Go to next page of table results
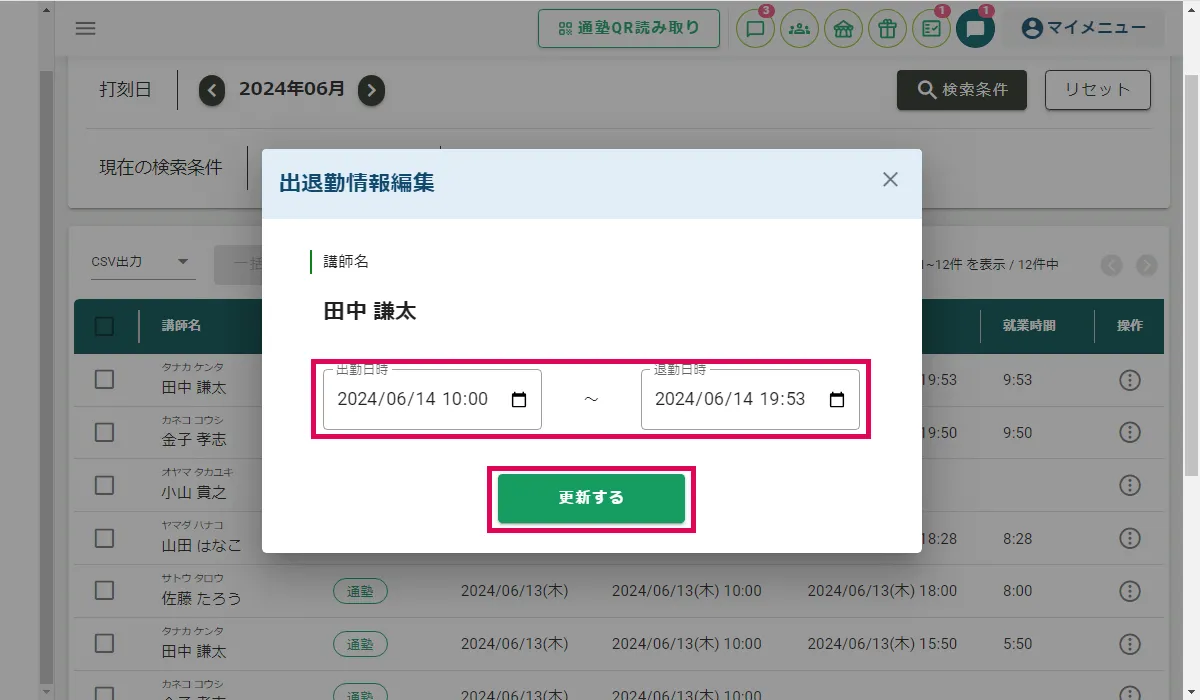The width and height of the screenshot is (1200, 700). (x=1147, y=265)
